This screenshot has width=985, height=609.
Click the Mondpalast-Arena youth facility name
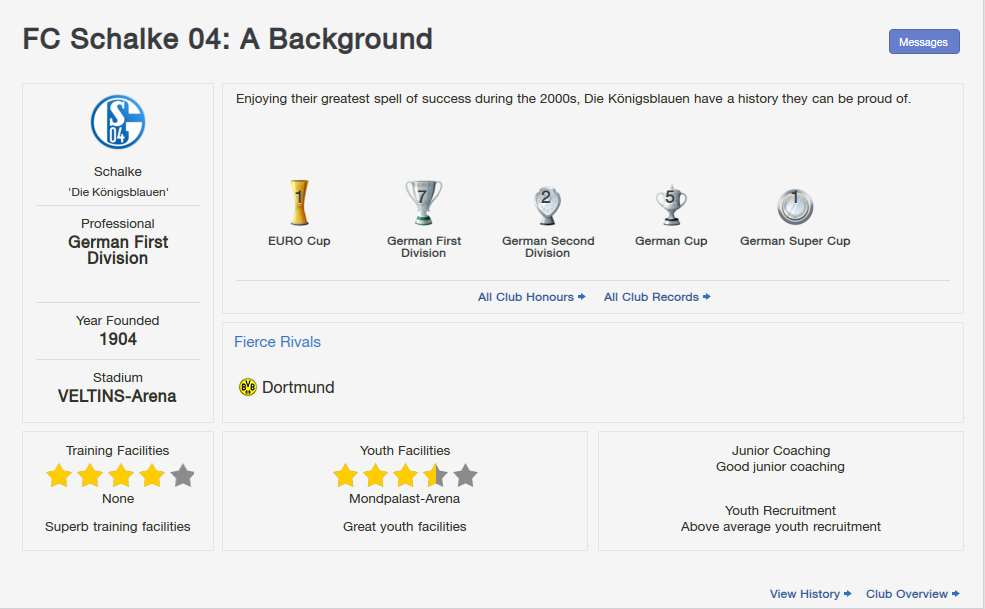pos(404,499)
